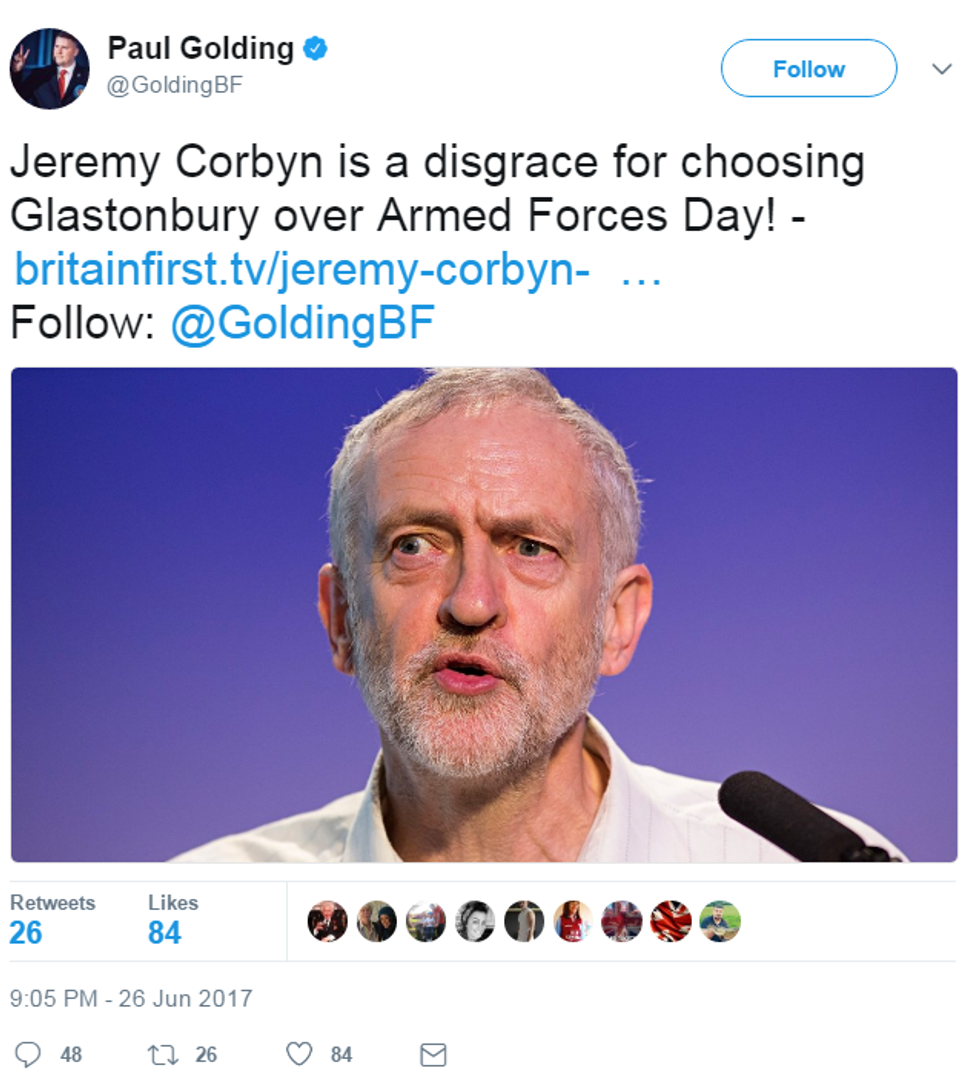980x1080 pixels.
Task: Open the last liker avatar in the row
Action: (x=720, y=921)
